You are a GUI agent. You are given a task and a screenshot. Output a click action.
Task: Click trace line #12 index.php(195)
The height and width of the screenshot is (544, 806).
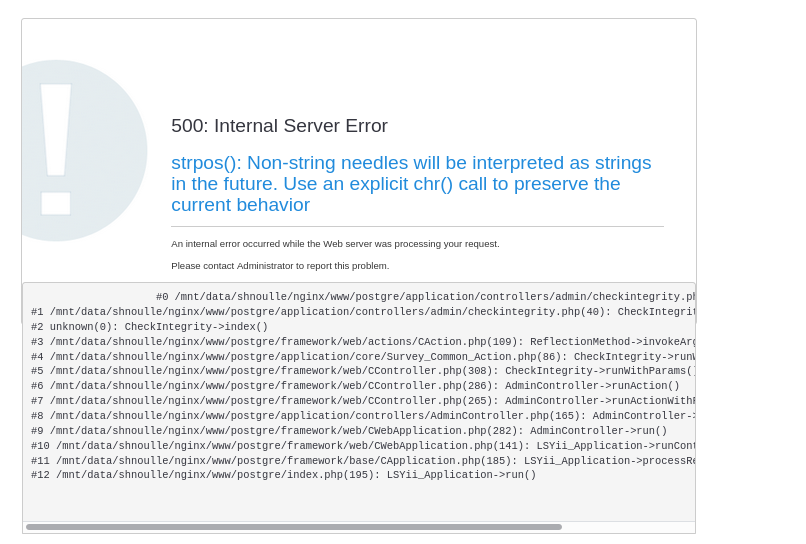tap(284, 475)
